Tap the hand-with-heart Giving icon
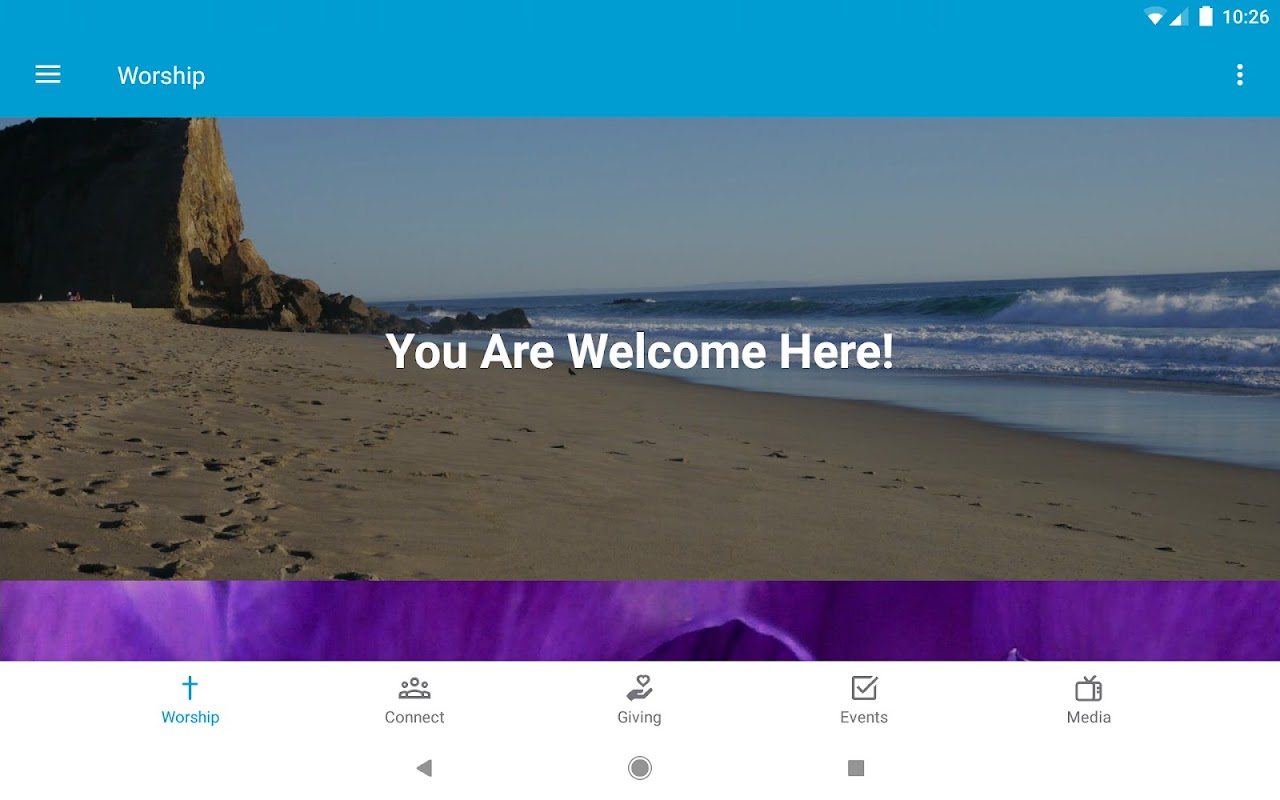Image resolution: width=1280 pixels, height=800 pixels. [639, 688]
